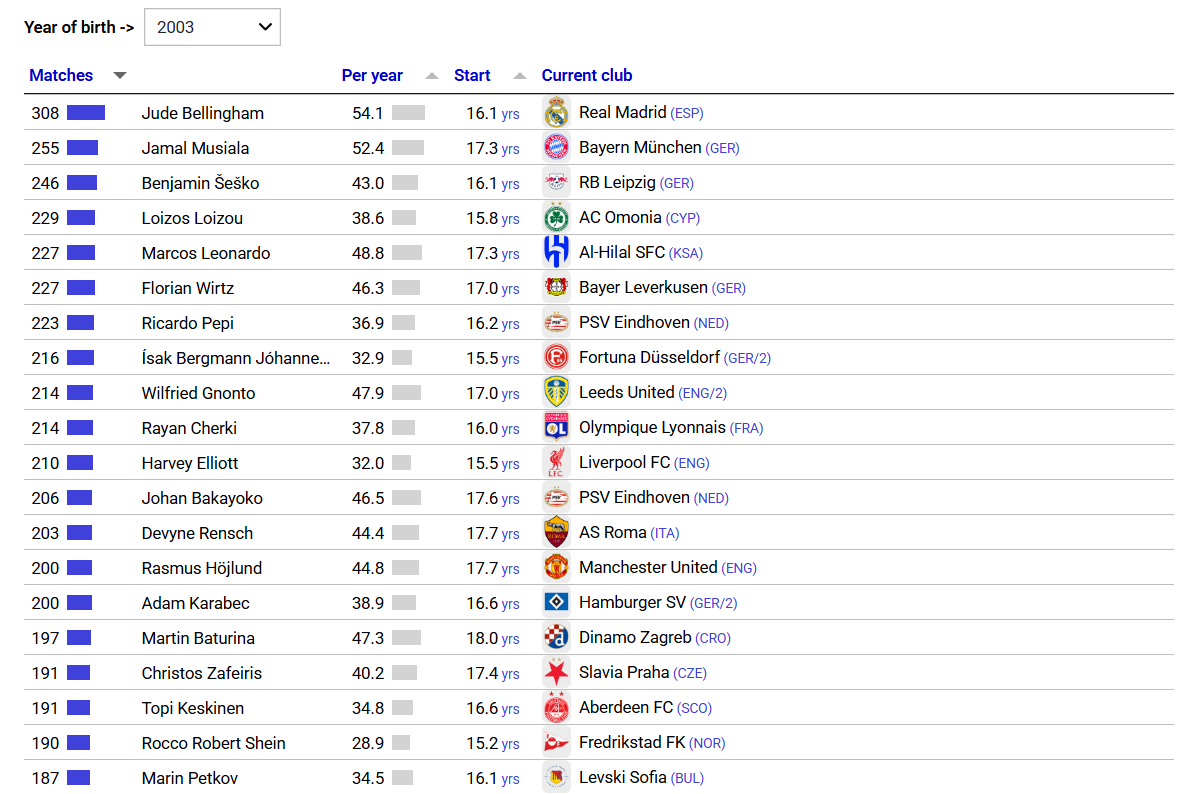Click the Manchester United crest
The height and width of the screenshot is (794, 1195).
(x=556, y=568)
